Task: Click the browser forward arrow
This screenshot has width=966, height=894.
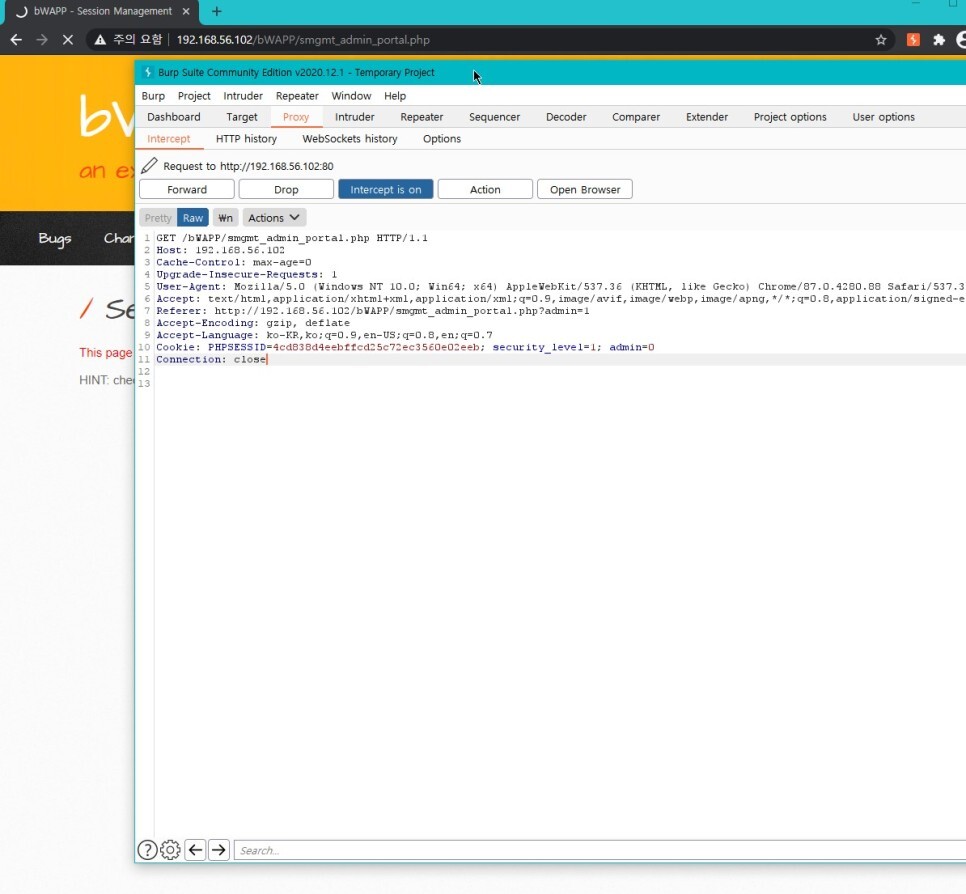Action: click(x=42, y=40)
